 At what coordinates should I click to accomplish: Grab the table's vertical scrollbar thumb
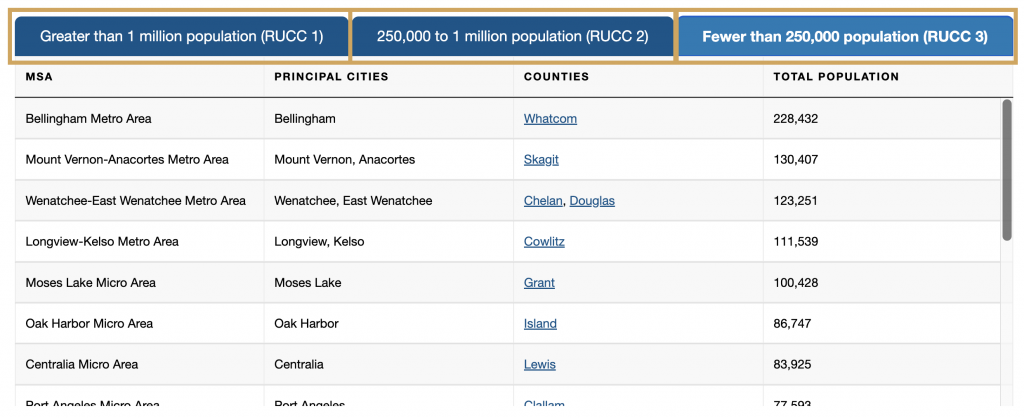[x=1007, y=170]
